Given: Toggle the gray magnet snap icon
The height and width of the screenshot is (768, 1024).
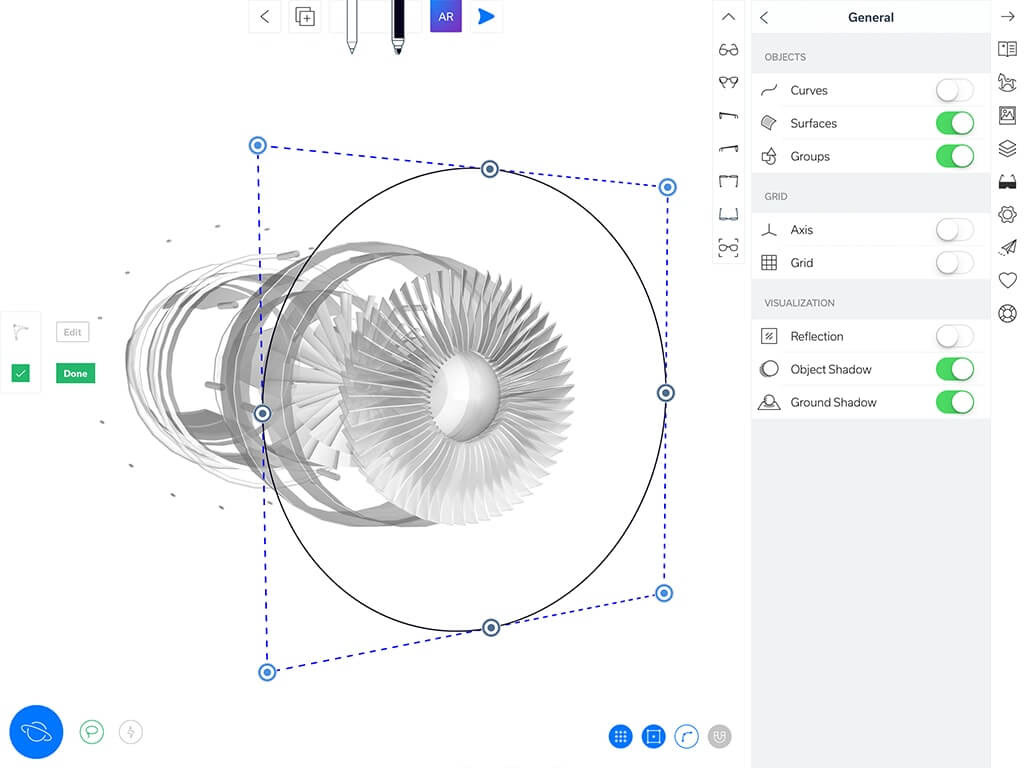Looking at the screenshot, I should tap(720, 737).
